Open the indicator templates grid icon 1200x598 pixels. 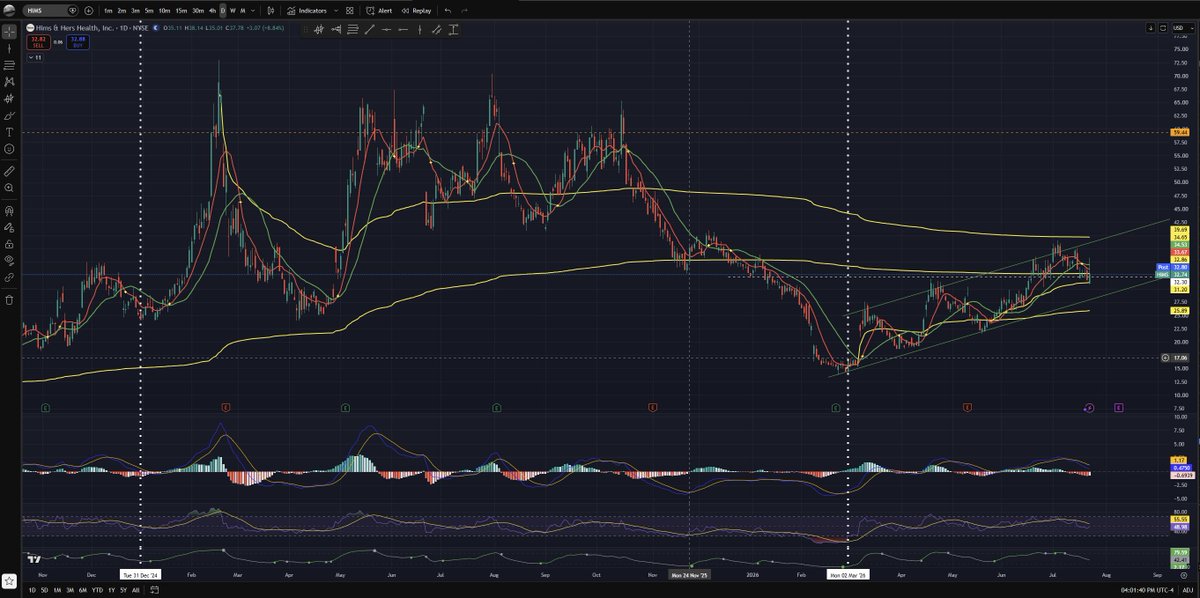point(350,10)
